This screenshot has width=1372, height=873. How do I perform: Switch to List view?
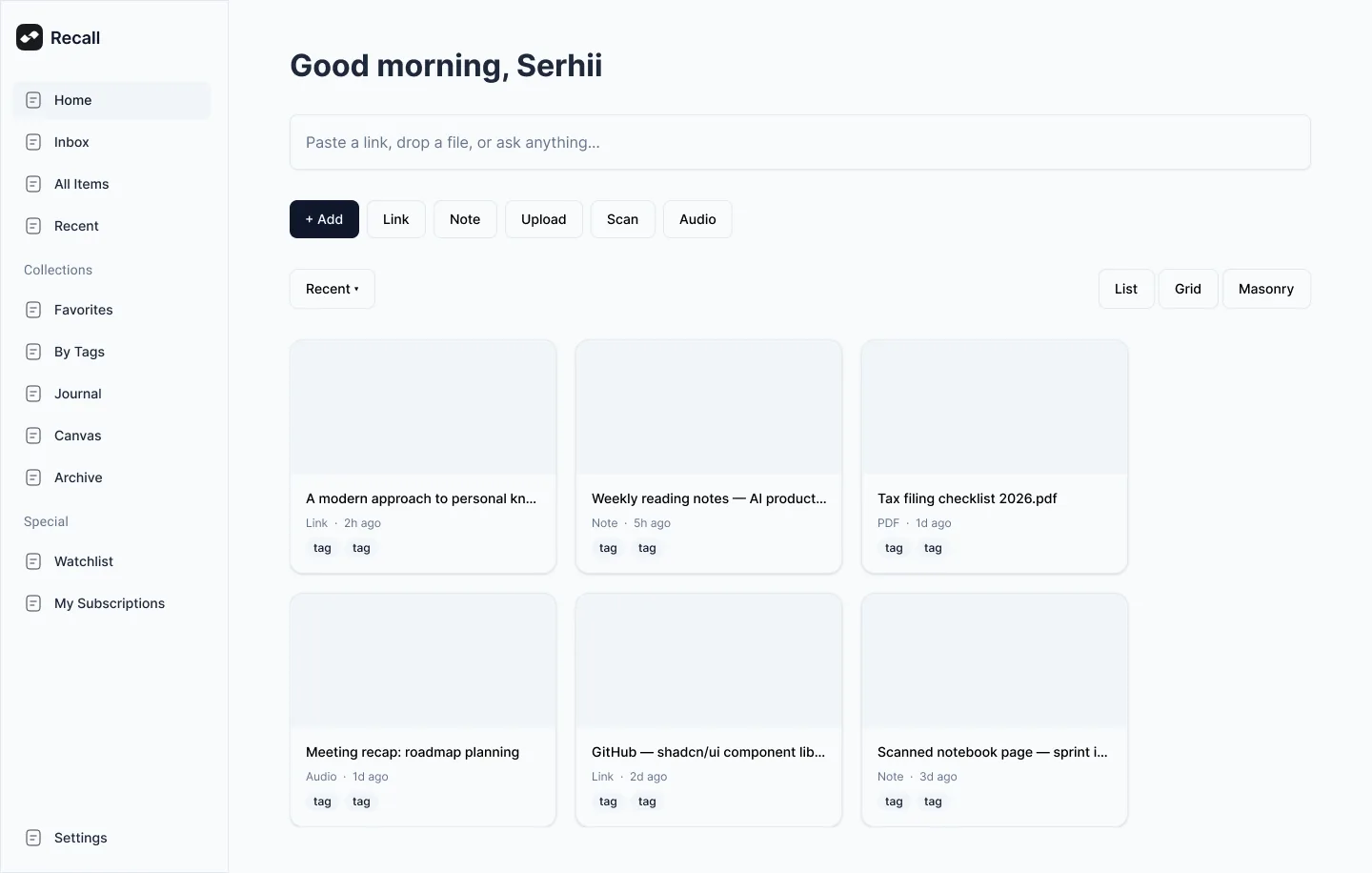(1126, 289)
